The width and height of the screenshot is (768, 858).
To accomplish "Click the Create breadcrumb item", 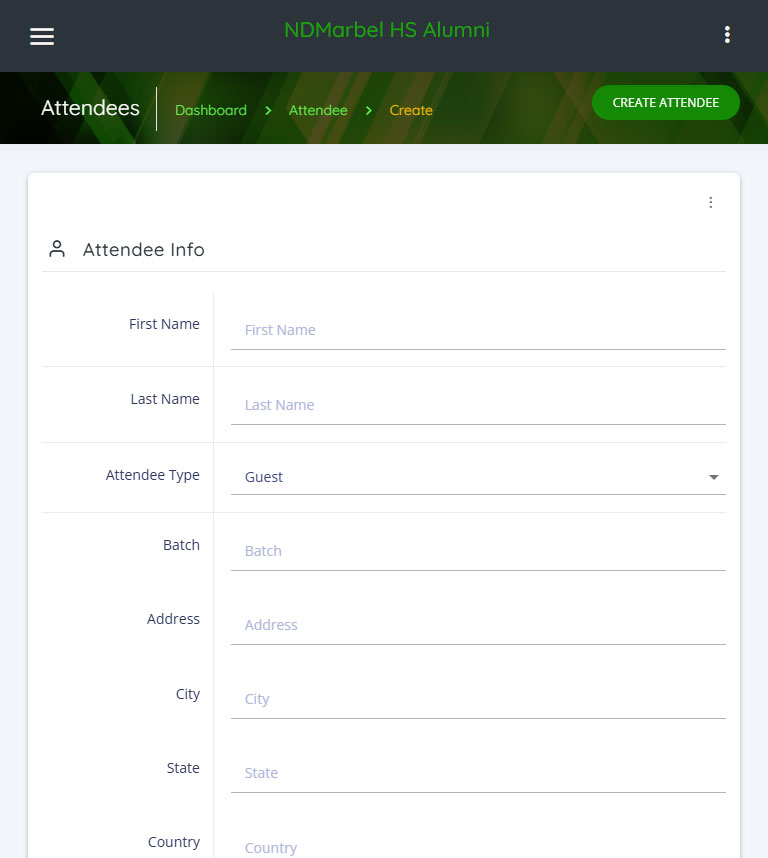I will [411, 110].
